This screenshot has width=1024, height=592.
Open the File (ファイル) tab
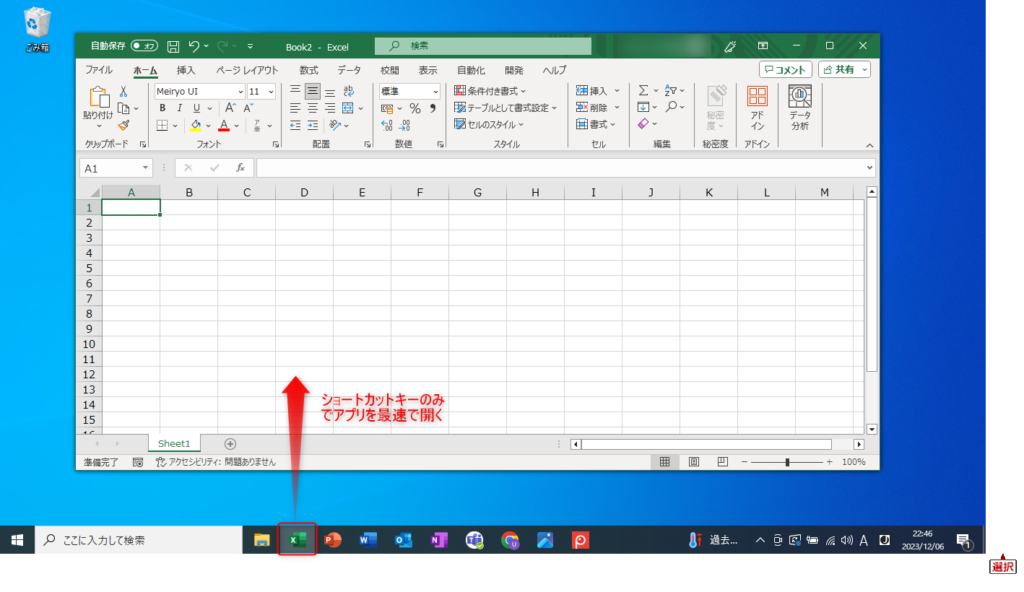point(99,70)
